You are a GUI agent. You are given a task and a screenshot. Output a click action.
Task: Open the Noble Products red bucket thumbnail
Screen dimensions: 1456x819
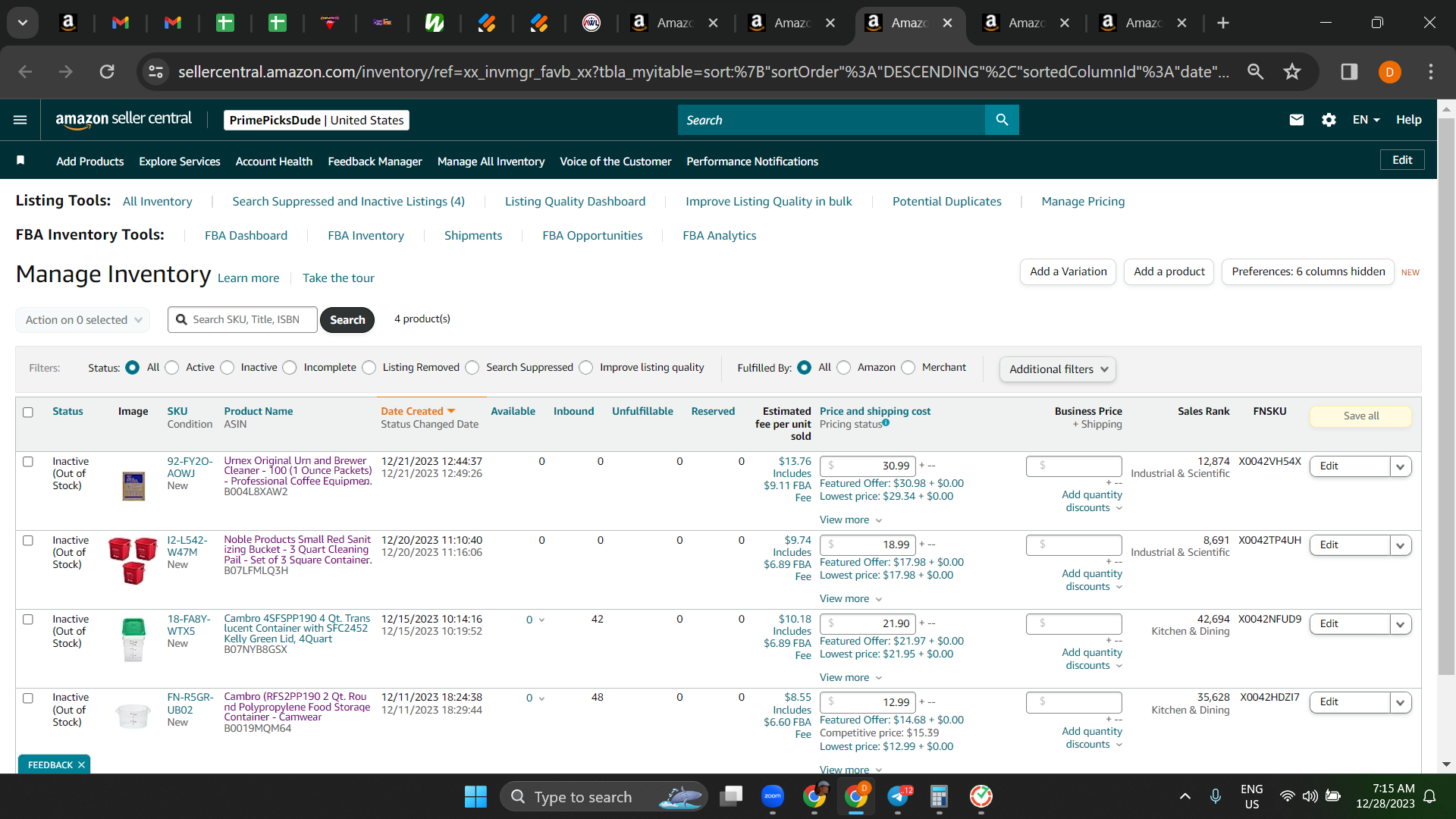pos(133,561)
